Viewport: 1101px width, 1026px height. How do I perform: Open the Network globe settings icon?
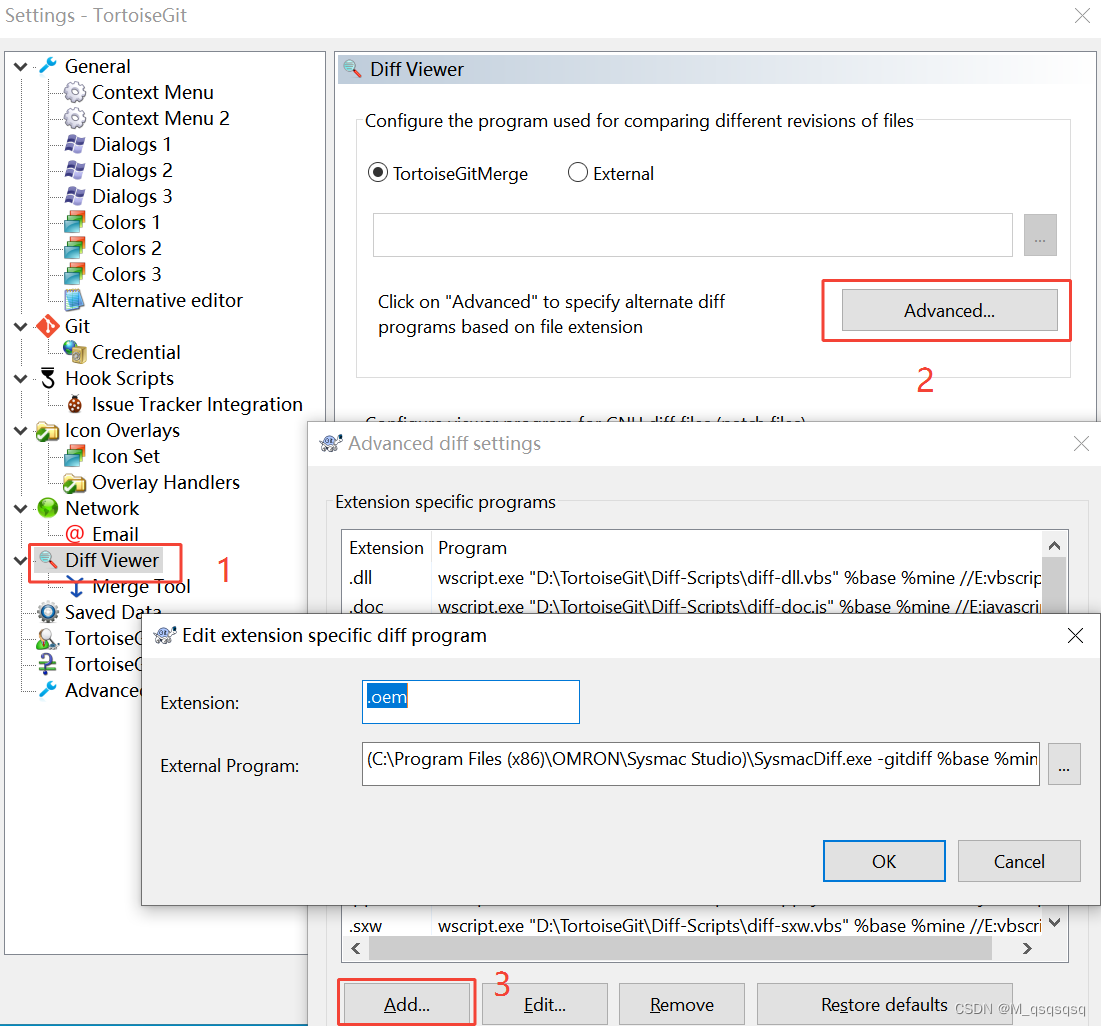47,508
